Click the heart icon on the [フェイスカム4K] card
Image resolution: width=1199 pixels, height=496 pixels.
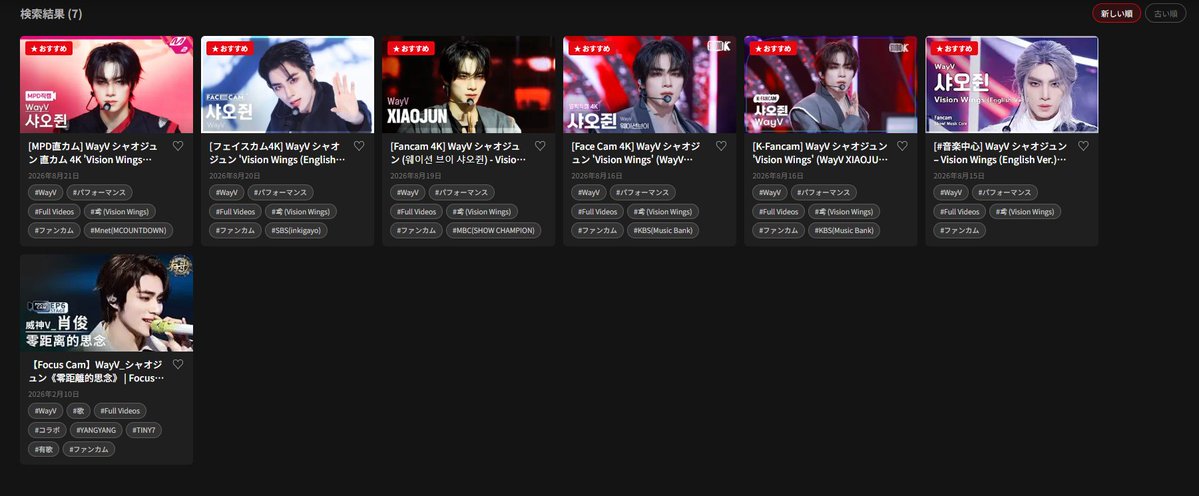(x=359, y=146)
